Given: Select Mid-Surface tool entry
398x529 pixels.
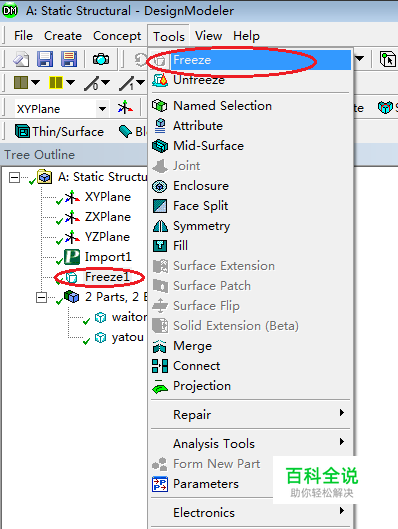Looking at the screenshot, I should pyautogui.click(x=251, y=146).
